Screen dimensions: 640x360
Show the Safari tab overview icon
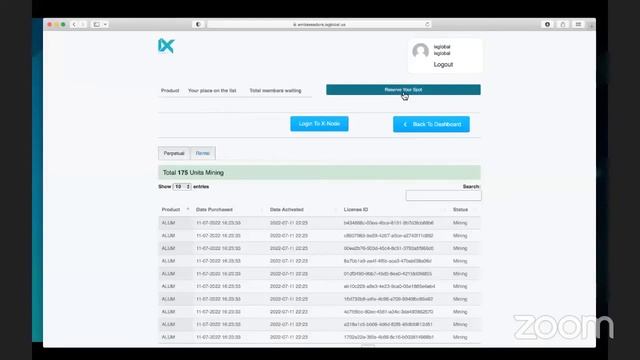click(x=578, y=24)
